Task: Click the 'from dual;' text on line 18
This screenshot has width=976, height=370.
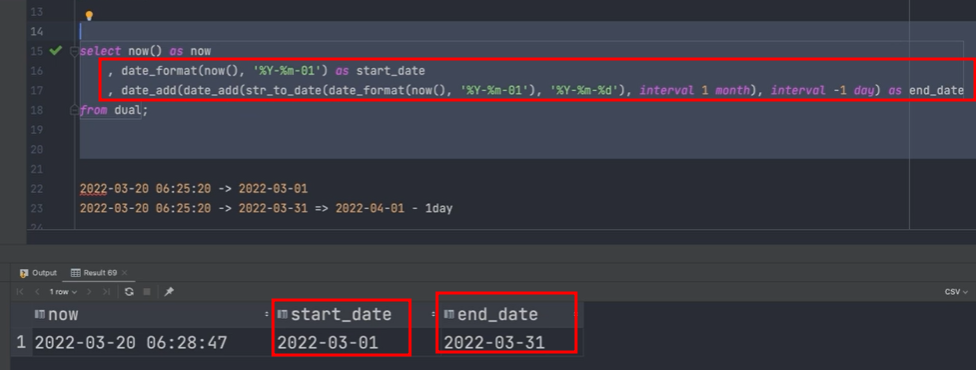Action: coord(114,110)
